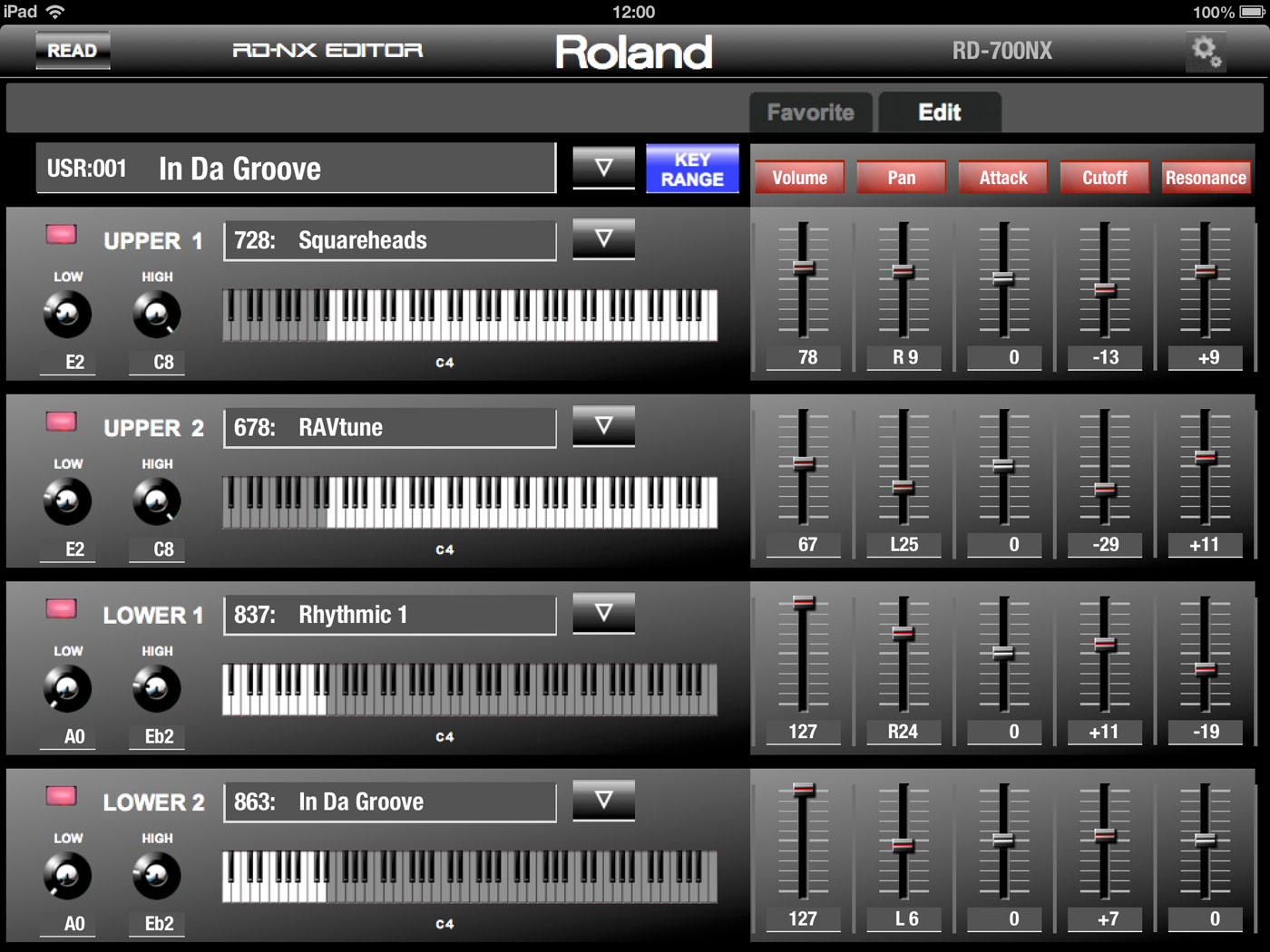The height and width of the screenshot is (952, 1270).
Task: Tap the Wi-Fi icon in status bar
Action: coord(56,12)
